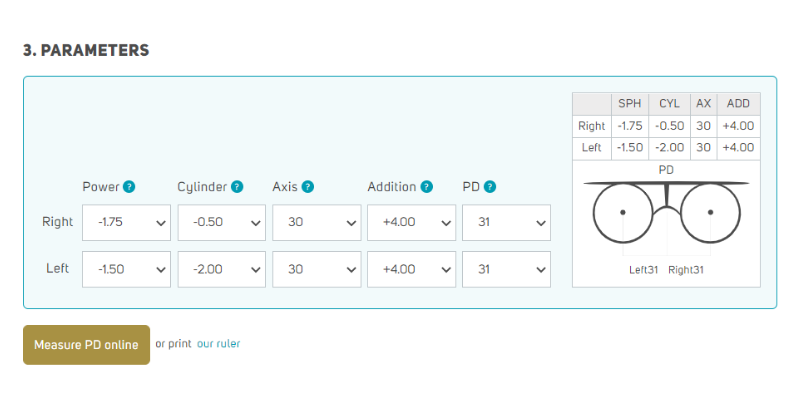Open Left eye Power dropdown
The width and height of the screenshot is (800, 400).
click(126, 269)
